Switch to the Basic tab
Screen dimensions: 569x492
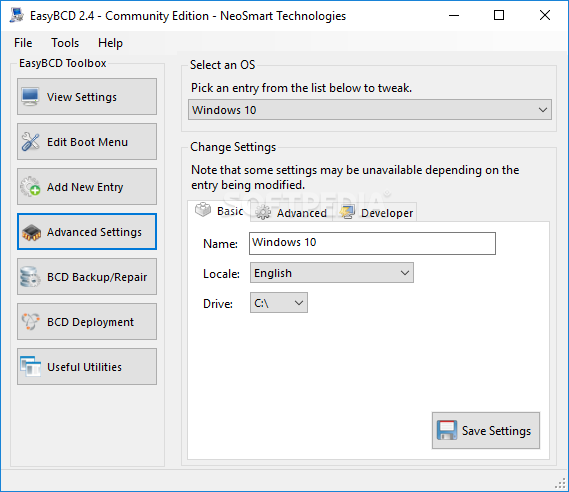[219, 211]
